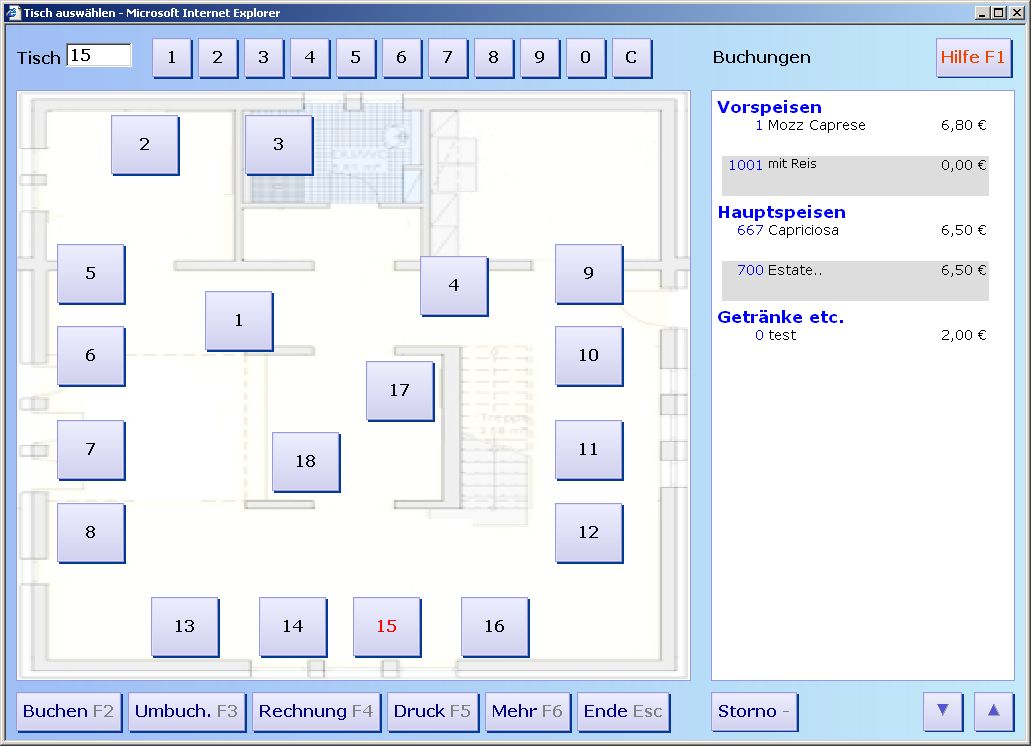
Task: Click the Umbuch. F3 button
Action: [186, 712]
